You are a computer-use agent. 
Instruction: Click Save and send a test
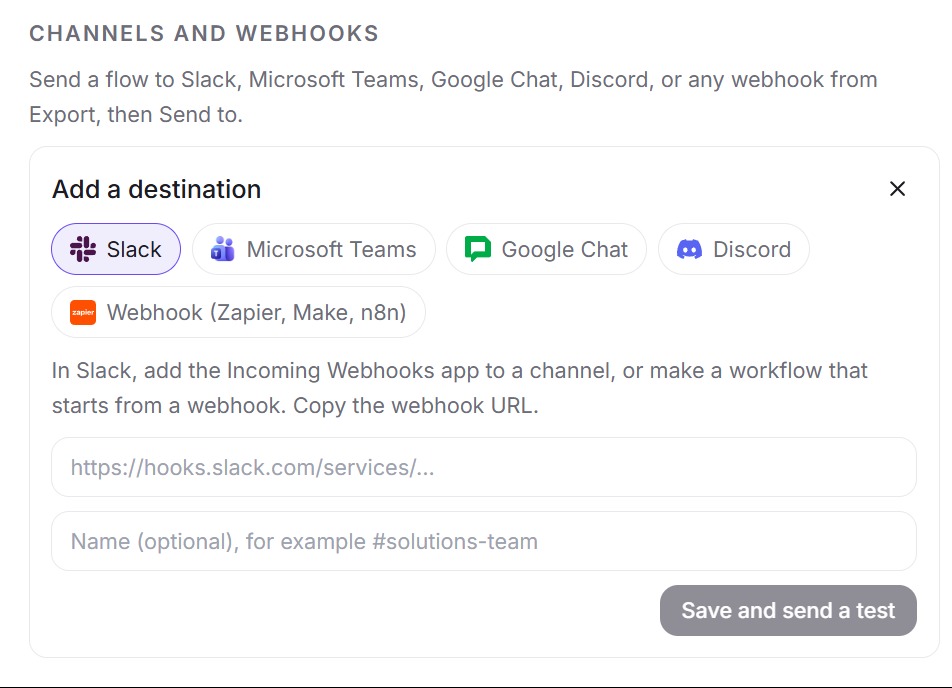(x=788, y=610)
